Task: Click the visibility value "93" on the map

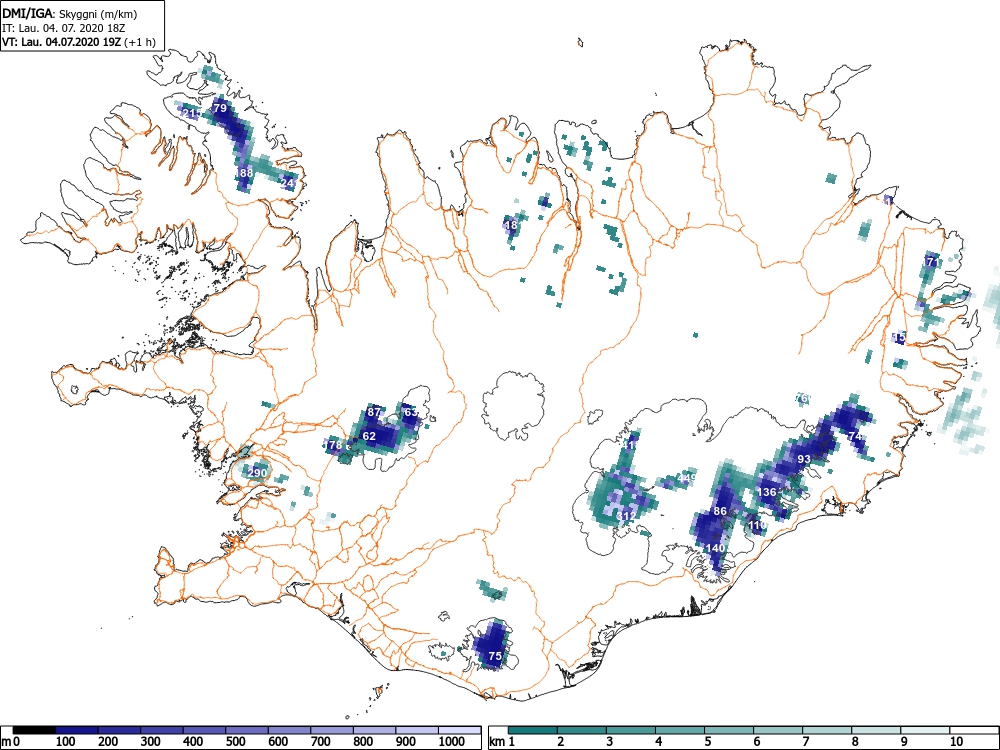Action: pyautogui.click(x=804, y=459)
